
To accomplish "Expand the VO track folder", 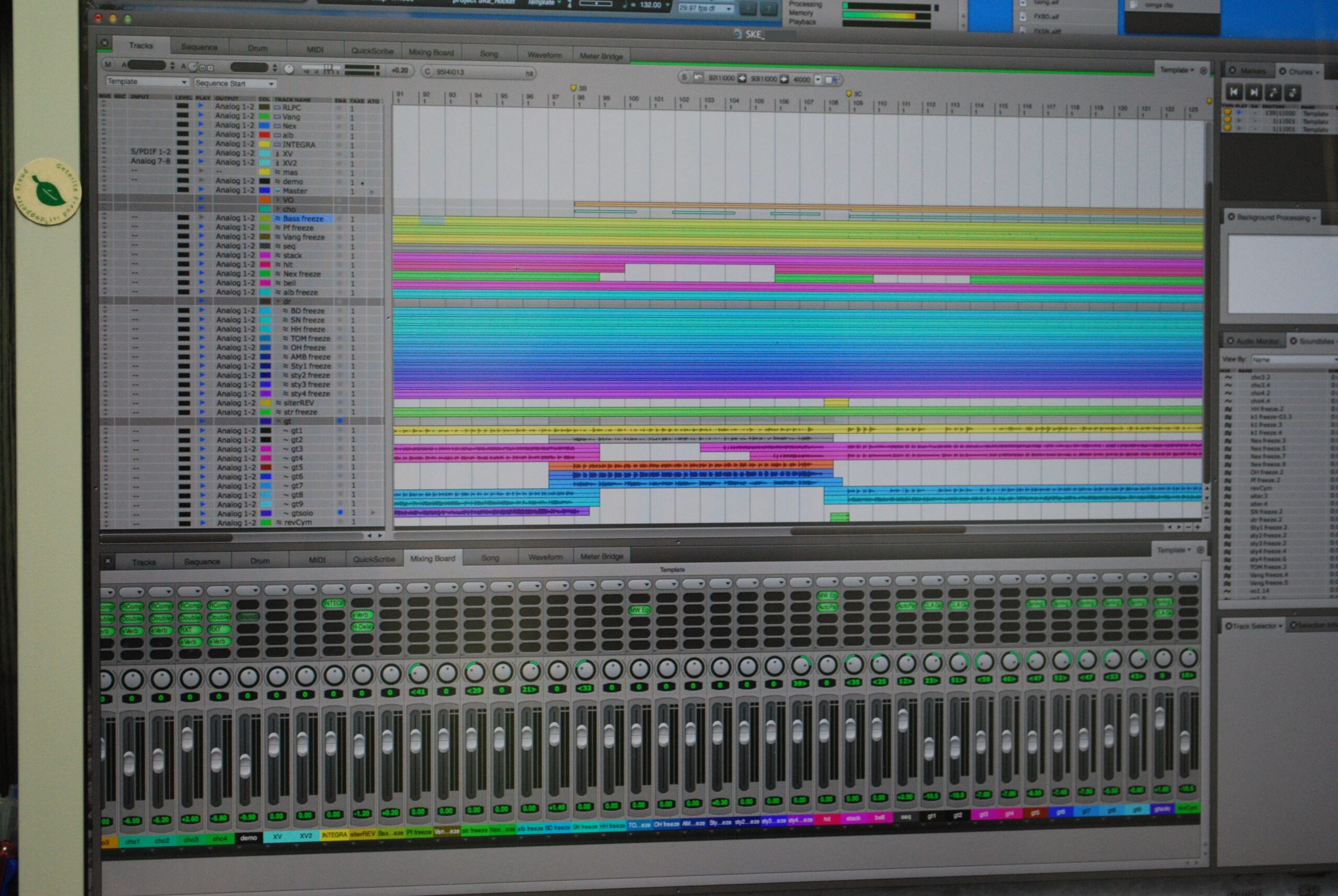I will [x=278, y=200].
